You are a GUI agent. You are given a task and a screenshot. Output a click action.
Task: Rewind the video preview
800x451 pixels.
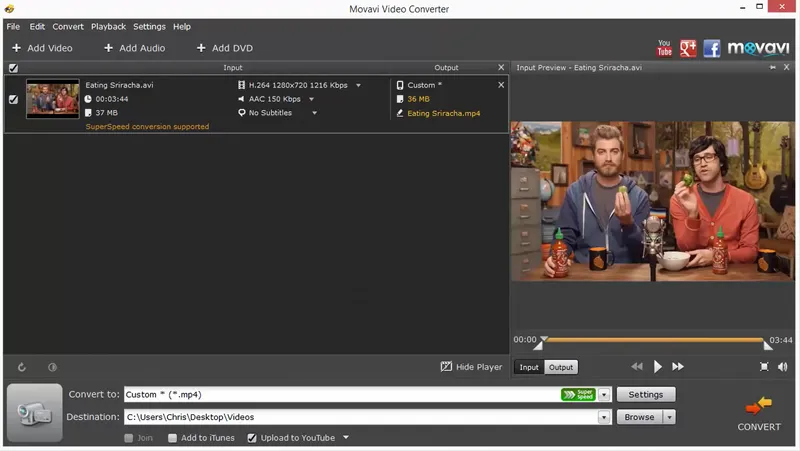coord(637,366)
